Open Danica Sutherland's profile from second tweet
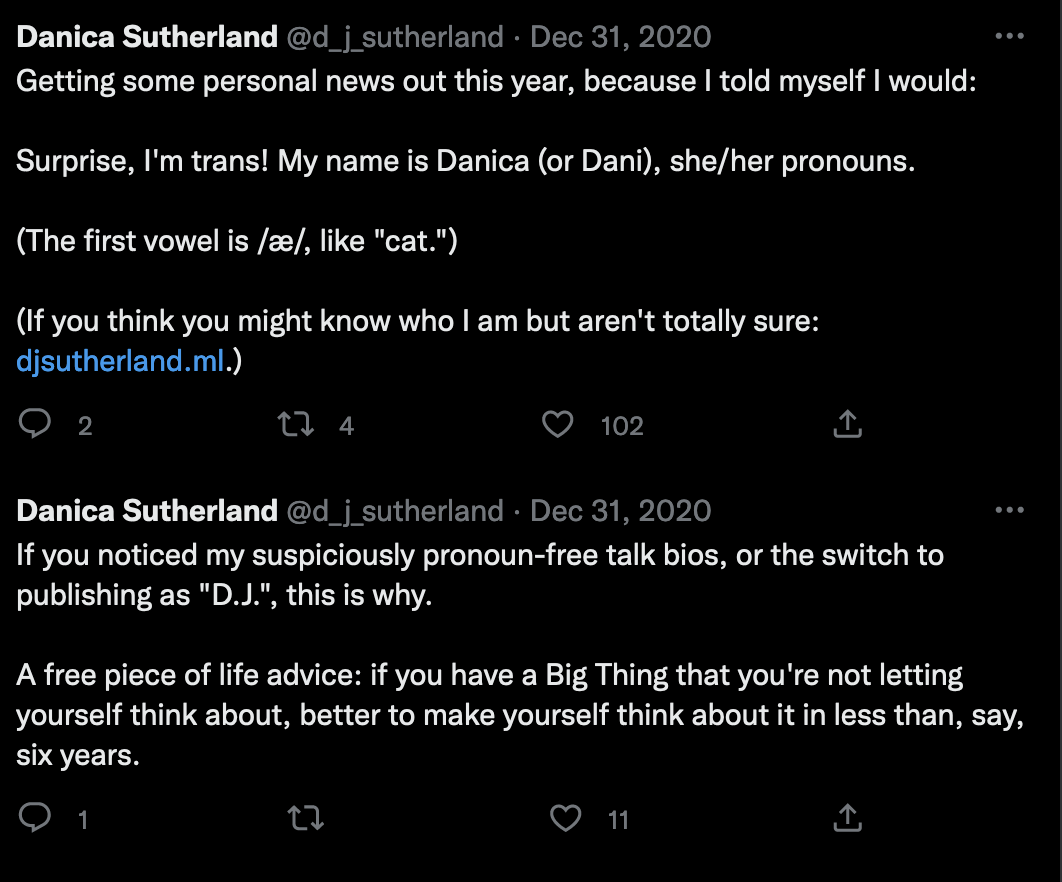 147,512
